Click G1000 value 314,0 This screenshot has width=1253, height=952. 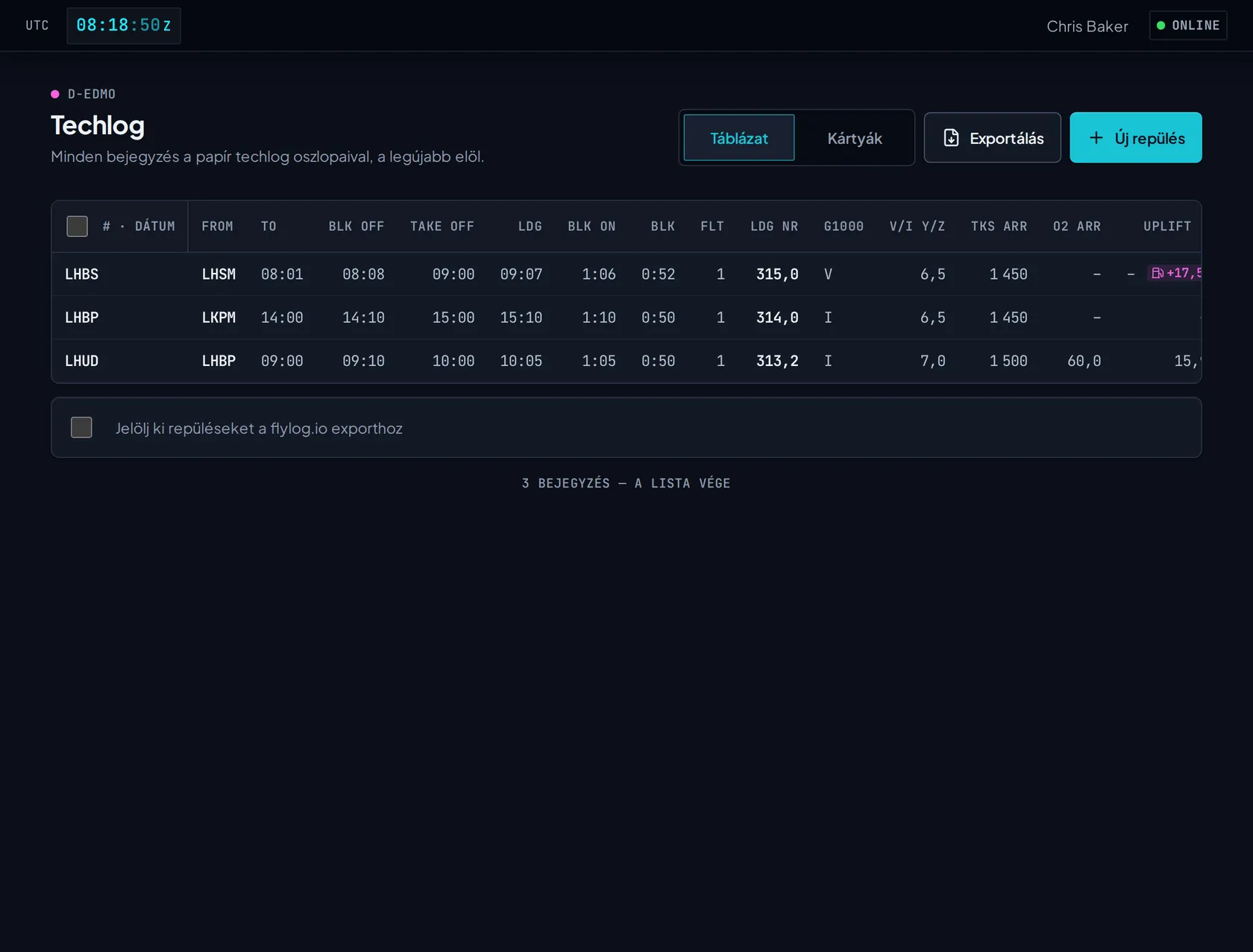point(776,318)
